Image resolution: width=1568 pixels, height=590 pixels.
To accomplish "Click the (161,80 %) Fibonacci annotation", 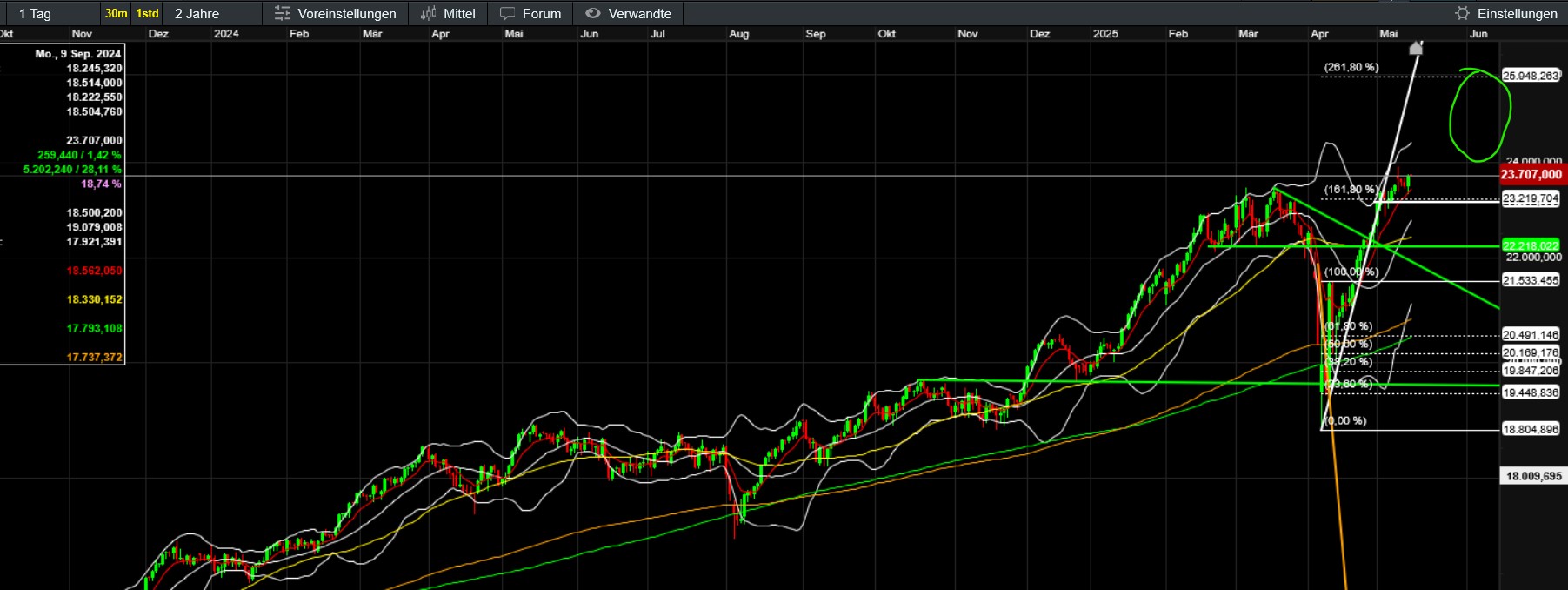I will click(x=1351, y=189).
